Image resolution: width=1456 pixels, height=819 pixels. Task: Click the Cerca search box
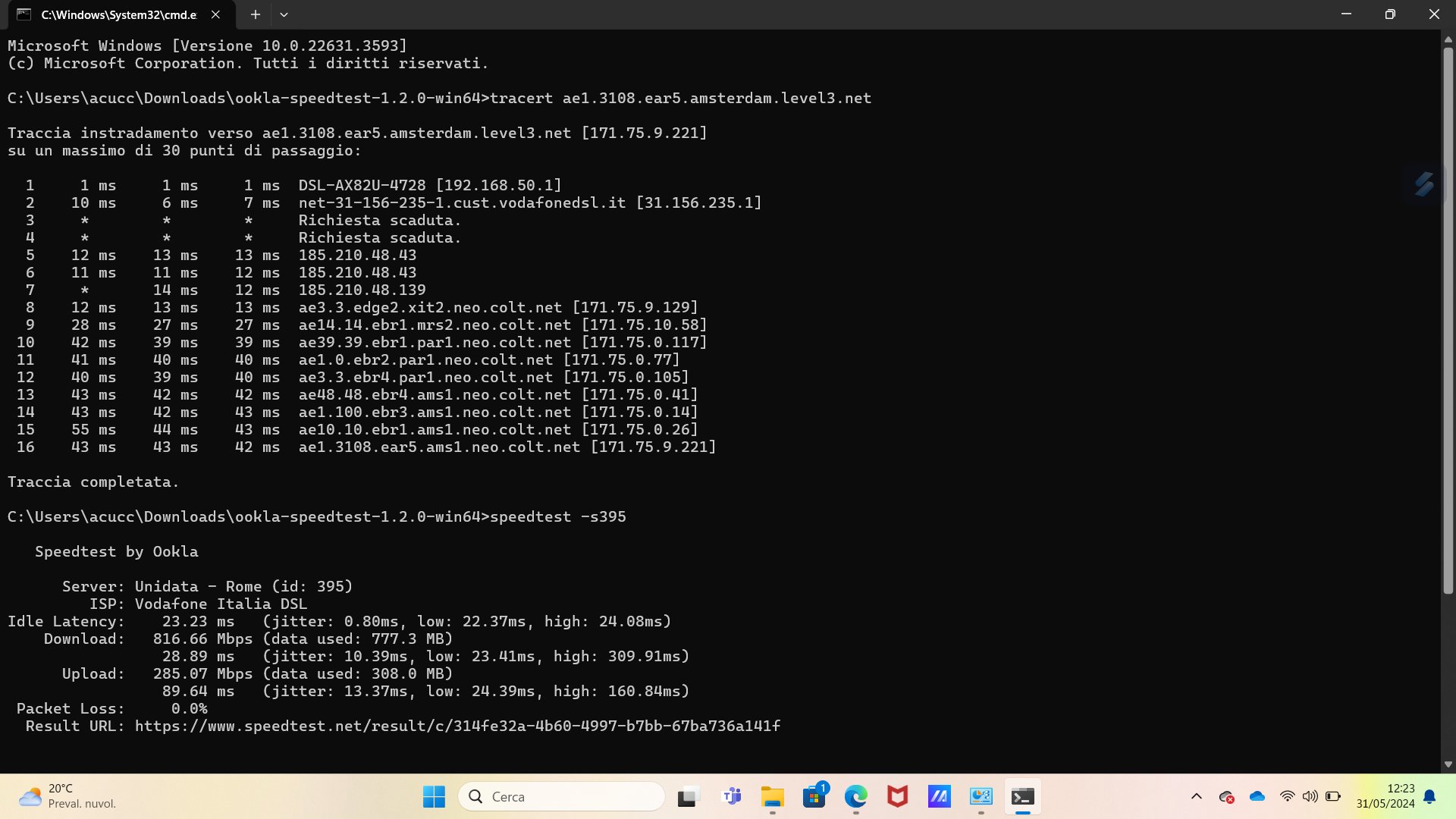point(561,796)
